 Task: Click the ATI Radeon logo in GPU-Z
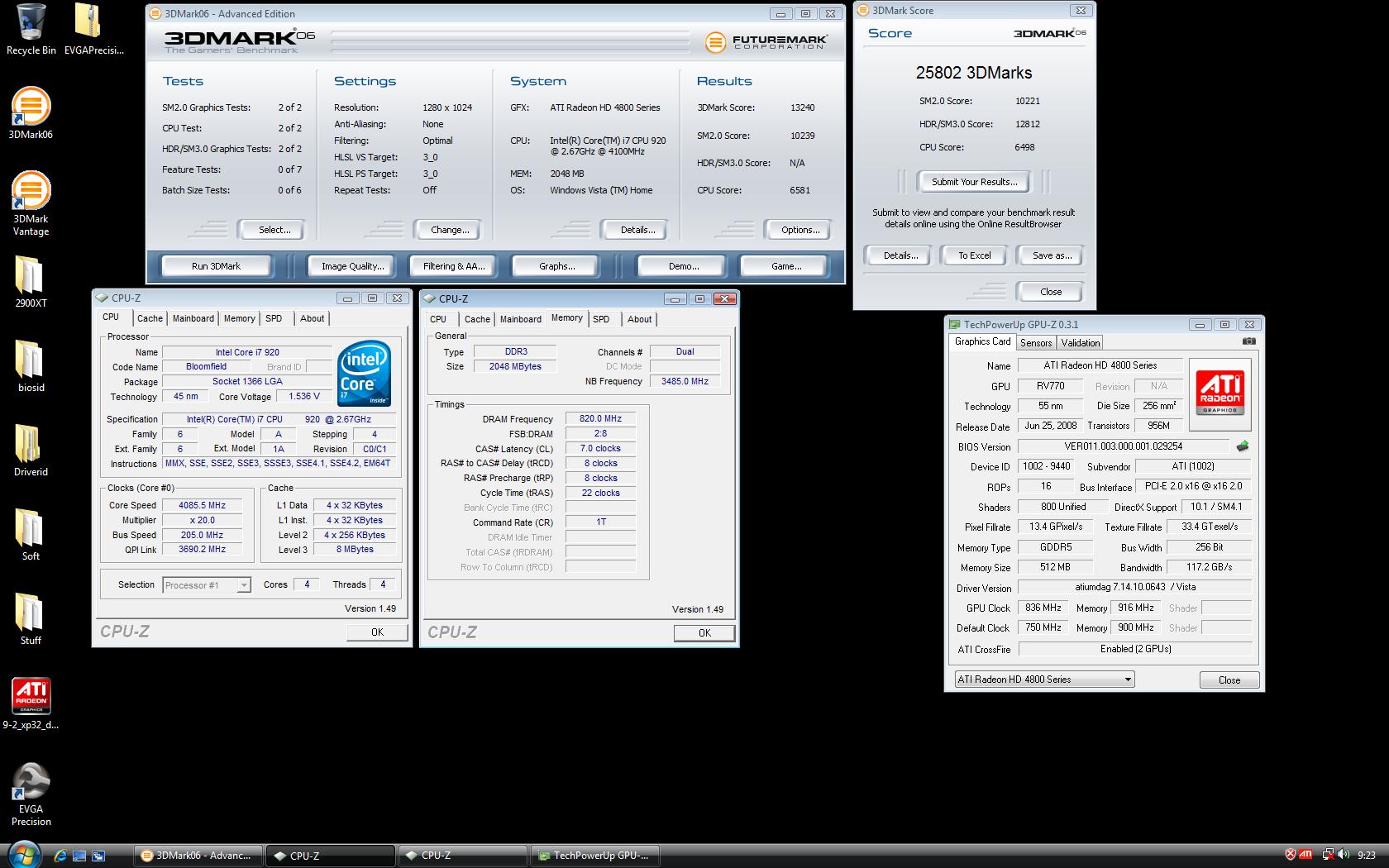click(1220, 393)
